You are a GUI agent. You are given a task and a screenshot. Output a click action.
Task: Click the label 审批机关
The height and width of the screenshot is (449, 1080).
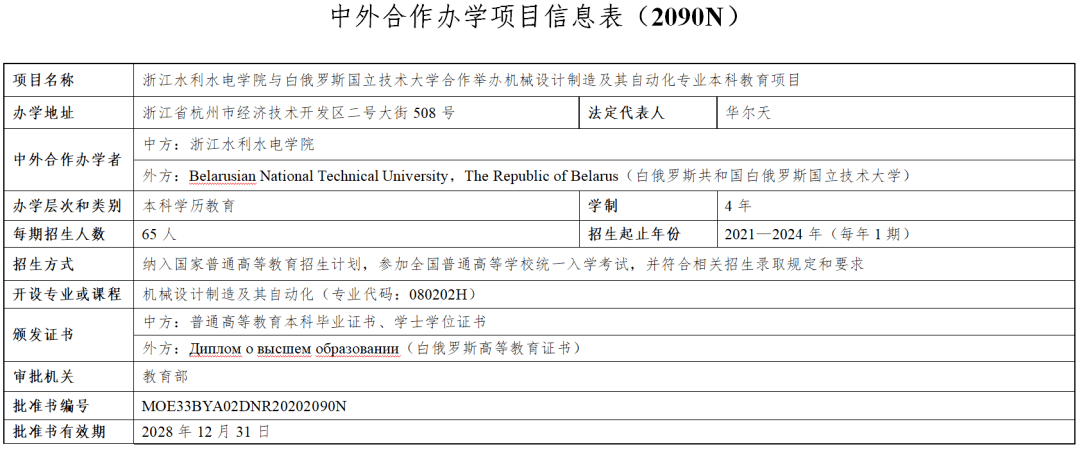click(43, 377)
